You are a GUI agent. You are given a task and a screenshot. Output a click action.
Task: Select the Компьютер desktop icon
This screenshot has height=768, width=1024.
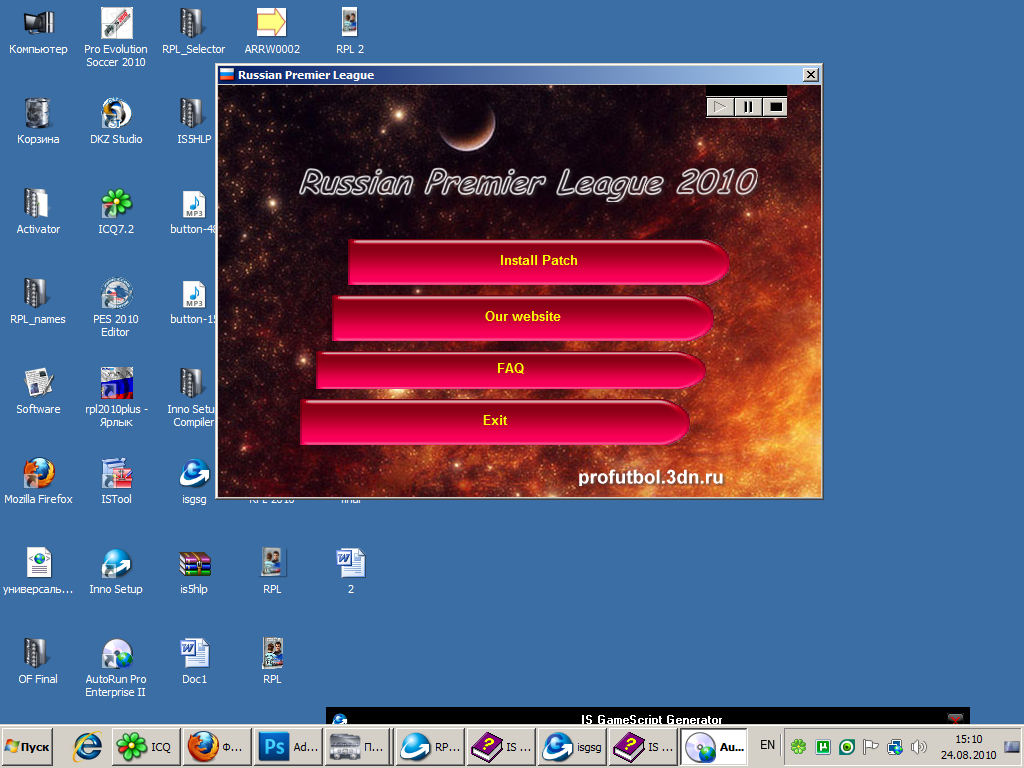point(38,31)
